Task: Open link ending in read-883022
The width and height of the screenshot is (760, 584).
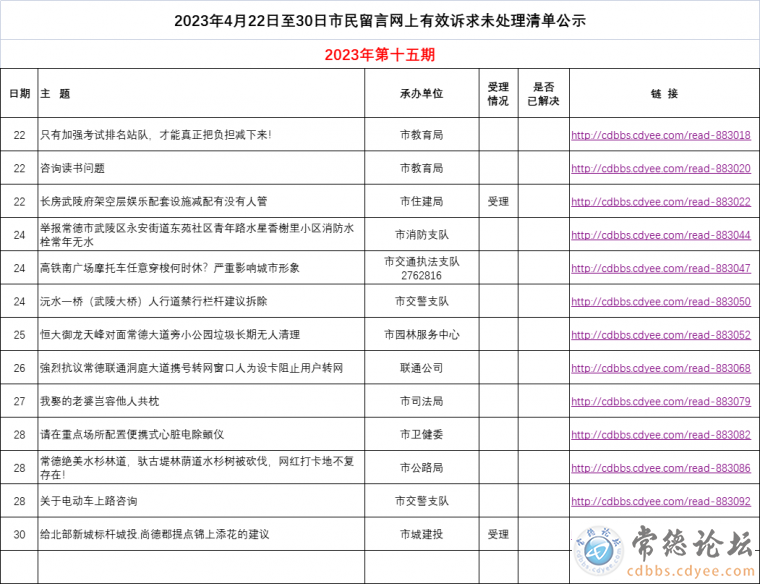Action: point(661,202)
